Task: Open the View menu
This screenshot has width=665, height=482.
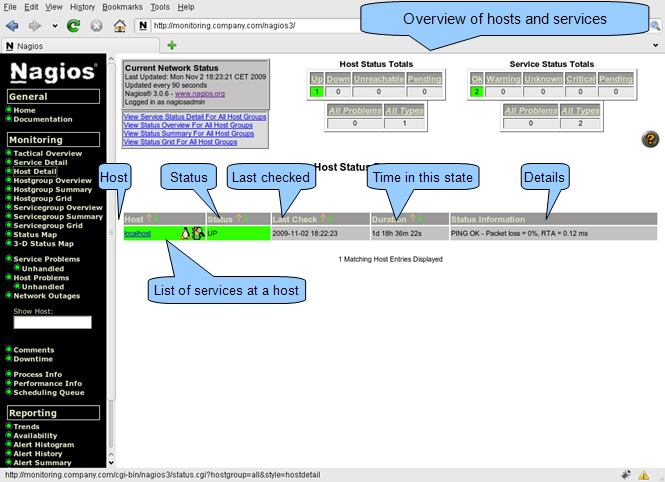Action: [x=54, y=7]
